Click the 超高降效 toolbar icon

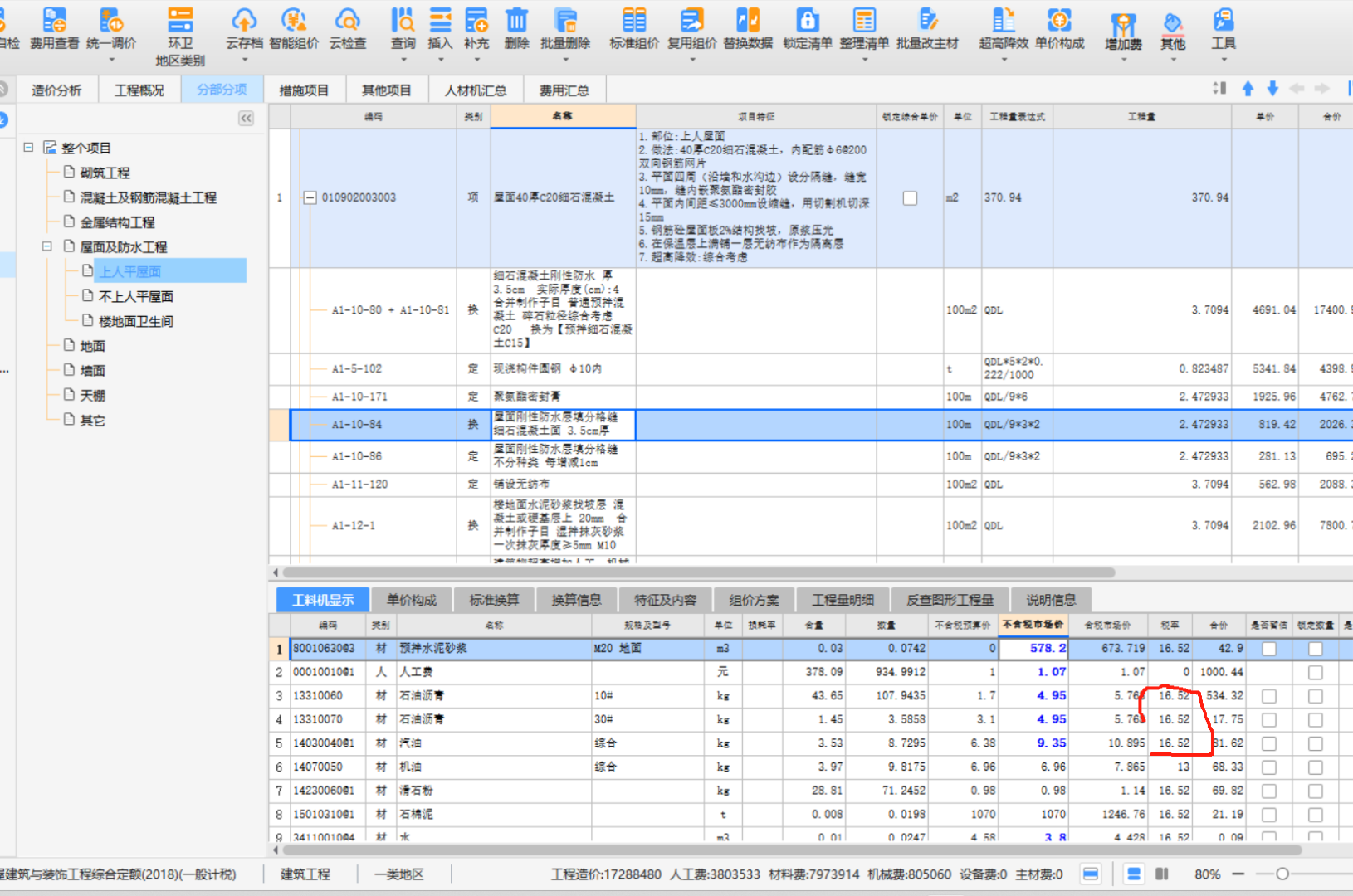click(x=1004, y=27)
